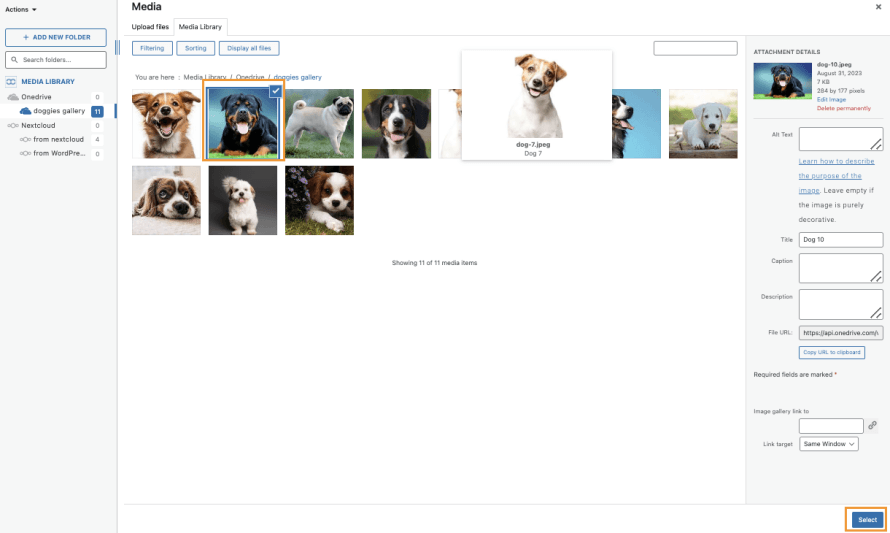Viewport: 890px width, 533px height.
Task: Focus the Alt Text field
Action: (841, 139)
